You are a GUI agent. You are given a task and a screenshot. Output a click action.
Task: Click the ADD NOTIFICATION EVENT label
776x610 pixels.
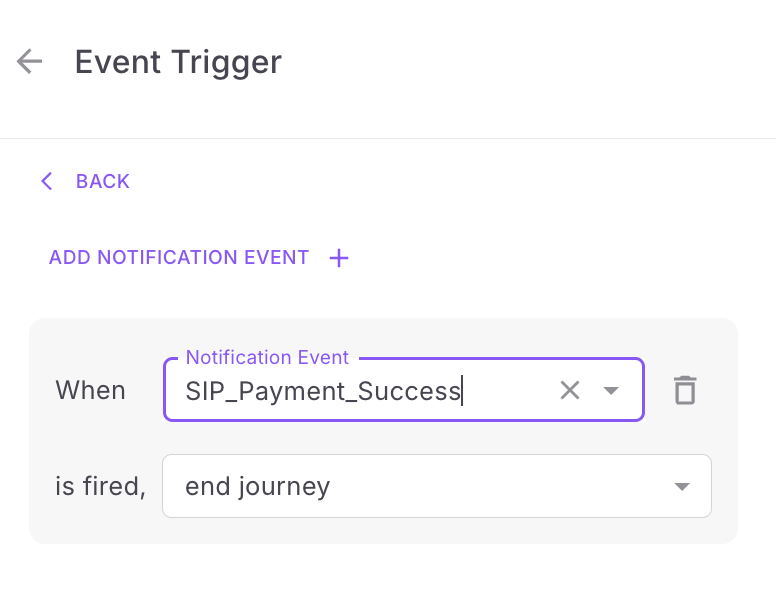179,258
